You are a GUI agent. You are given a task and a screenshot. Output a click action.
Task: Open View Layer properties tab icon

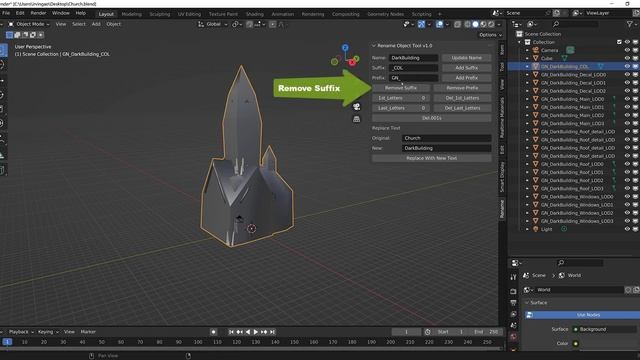coord(513,314)
